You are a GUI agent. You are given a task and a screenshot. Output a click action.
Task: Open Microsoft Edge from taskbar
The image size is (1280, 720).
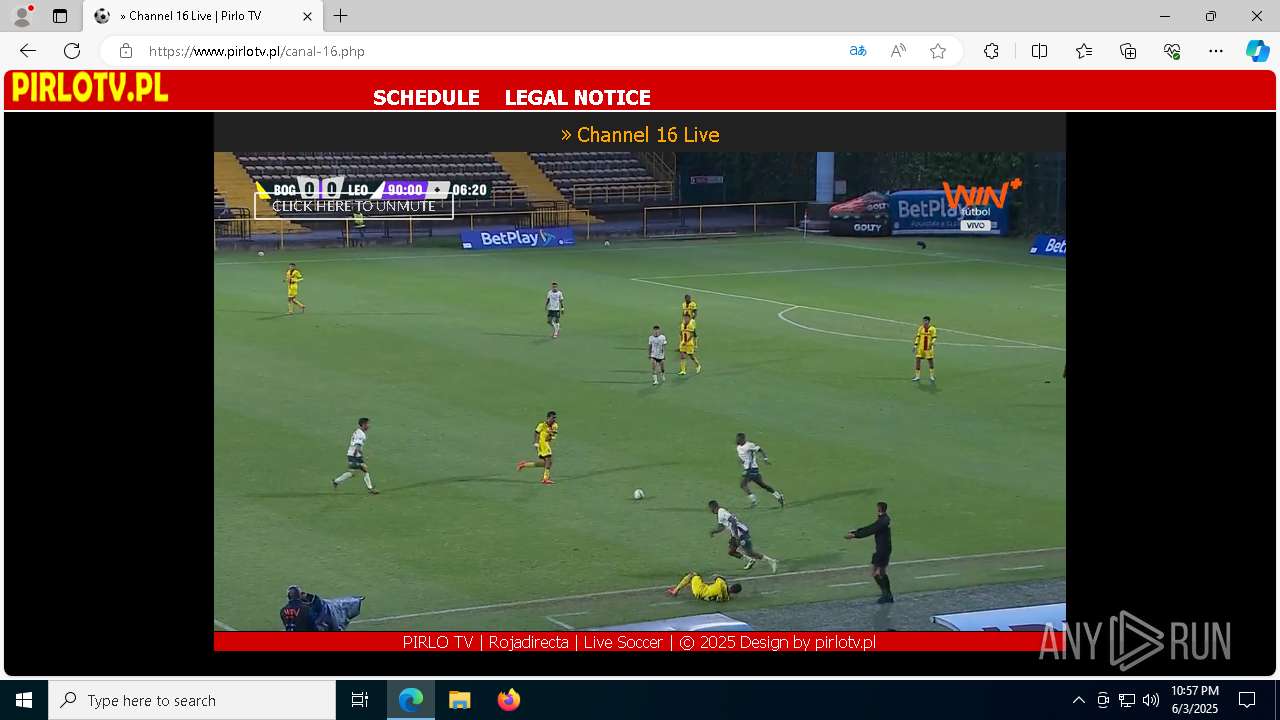411,700
